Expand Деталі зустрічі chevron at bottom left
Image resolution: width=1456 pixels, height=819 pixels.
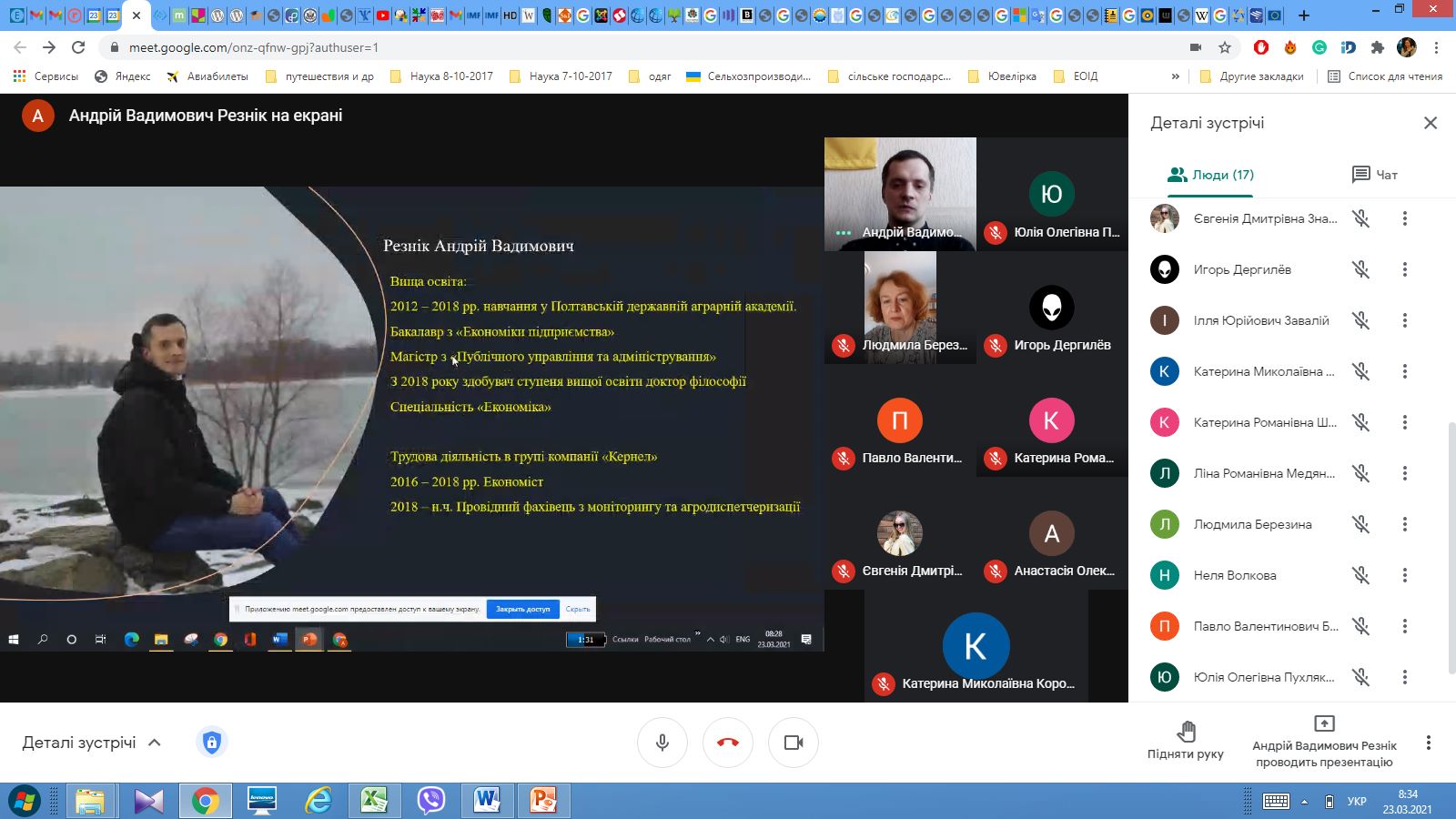tap(155, 743)
